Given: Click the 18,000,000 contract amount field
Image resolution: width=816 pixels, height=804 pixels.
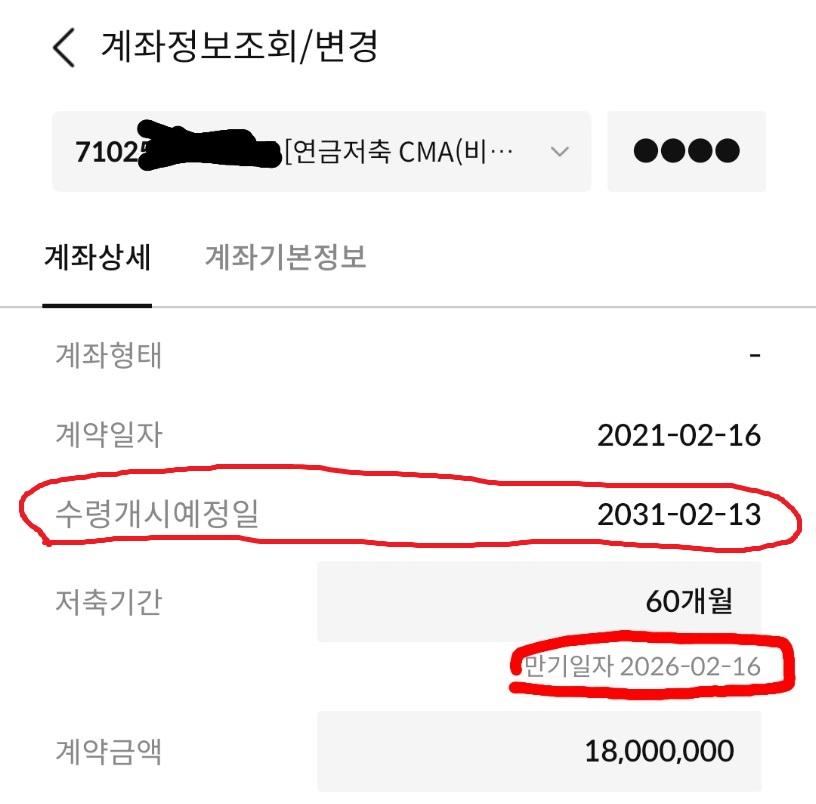Looking at the screenshot, I should coord(540,750).
